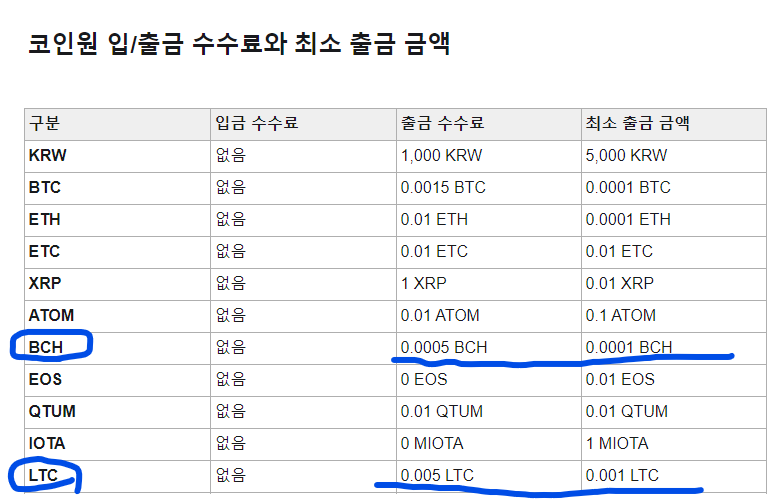Click 없음 deposit fee in QTUM row

[231, 411]
